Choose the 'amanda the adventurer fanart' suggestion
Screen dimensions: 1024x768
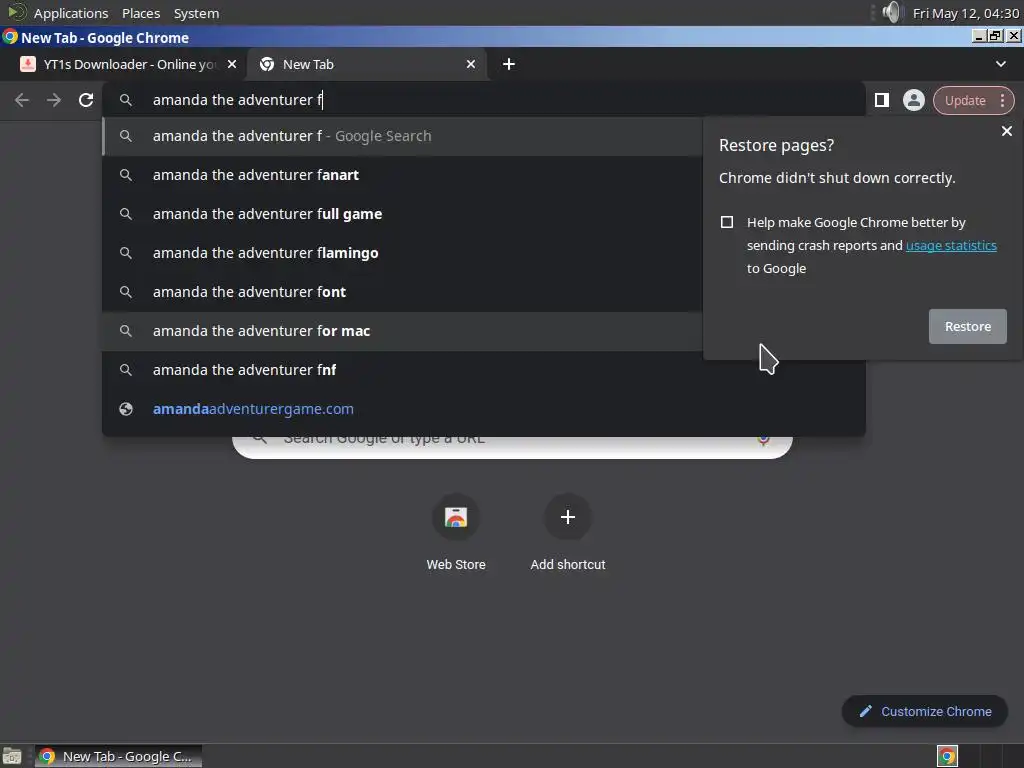[x=402, y=175]
